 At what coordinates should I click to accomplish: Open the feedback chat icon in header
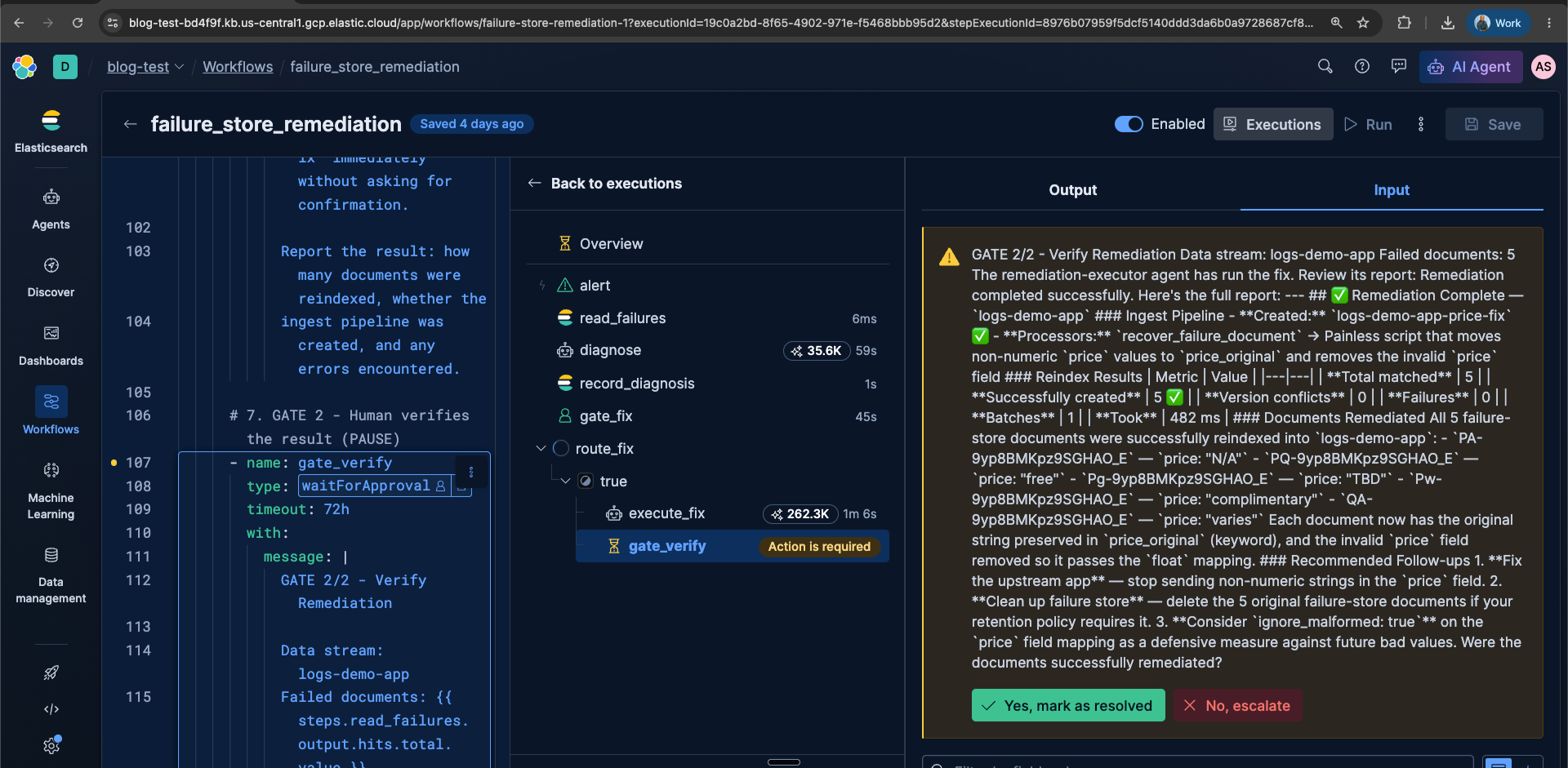click(x=1399, y=67)
